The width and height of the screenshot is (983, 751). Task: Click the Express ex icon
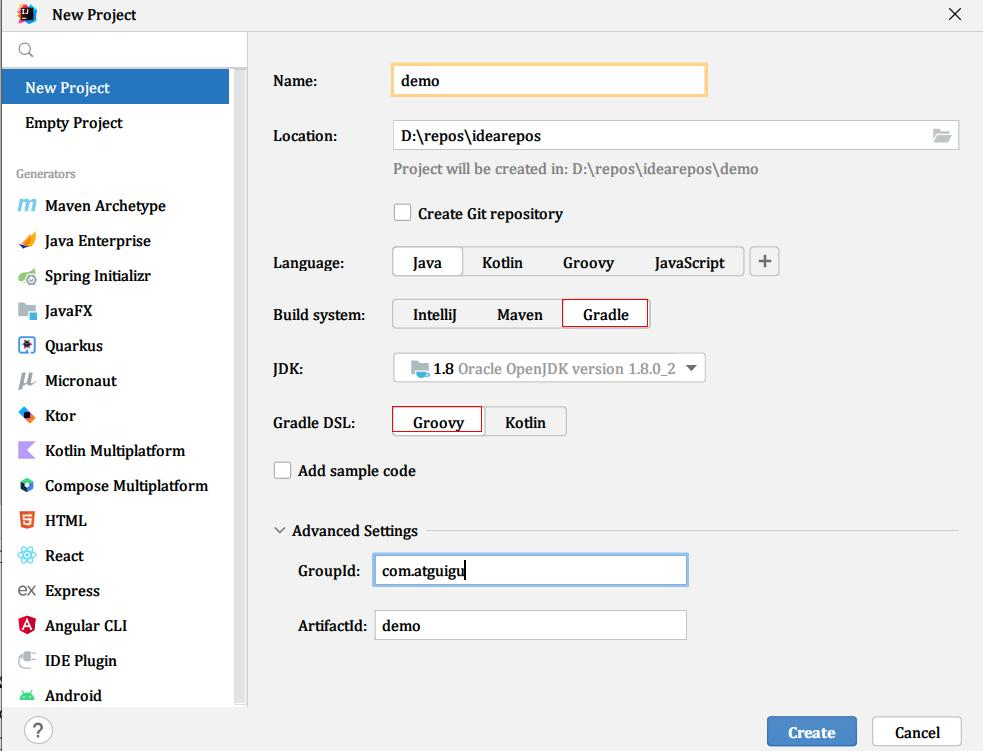pos(26,591)
